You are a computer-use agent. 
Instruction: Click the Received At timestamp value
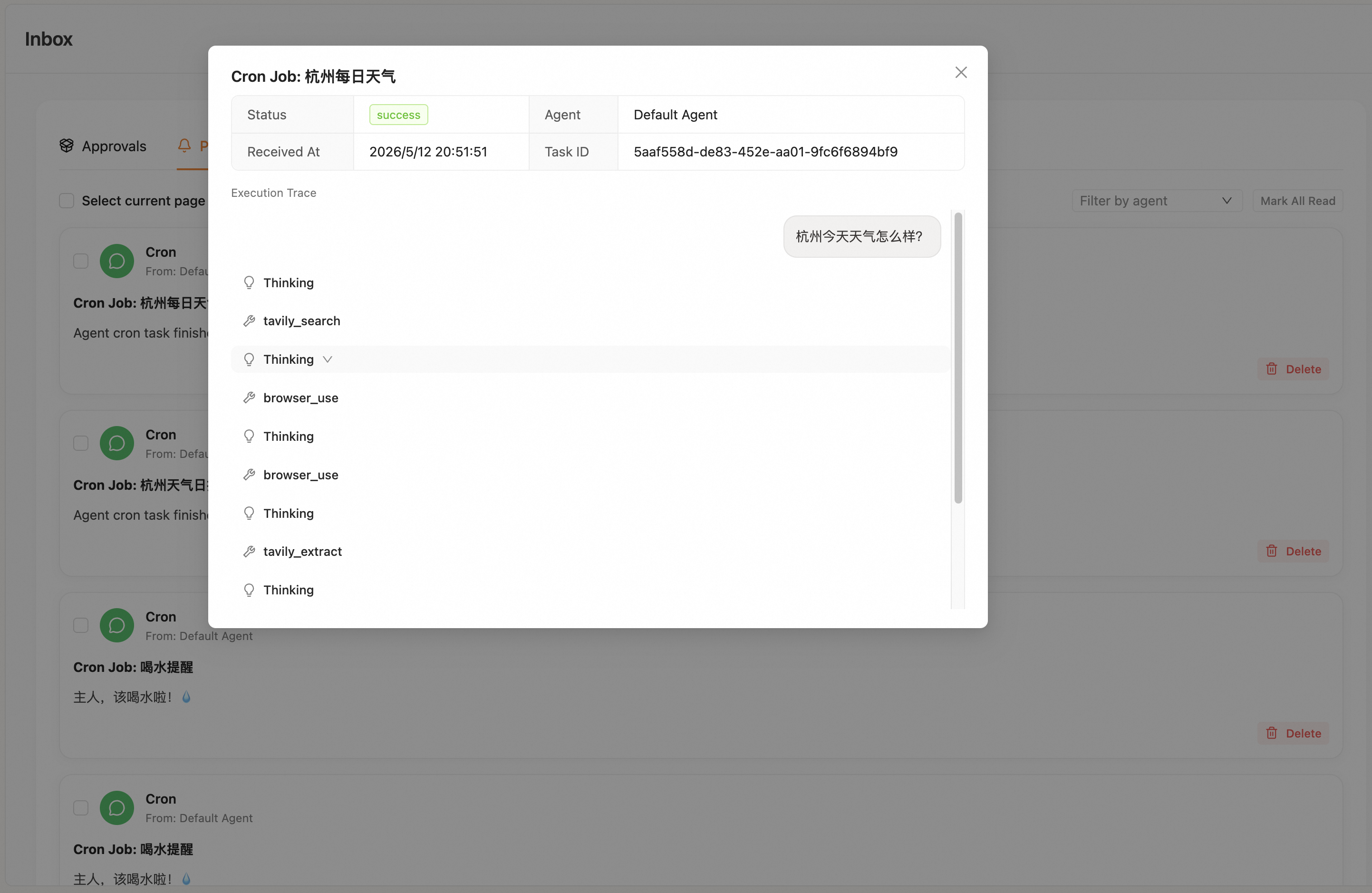(428, 152)
